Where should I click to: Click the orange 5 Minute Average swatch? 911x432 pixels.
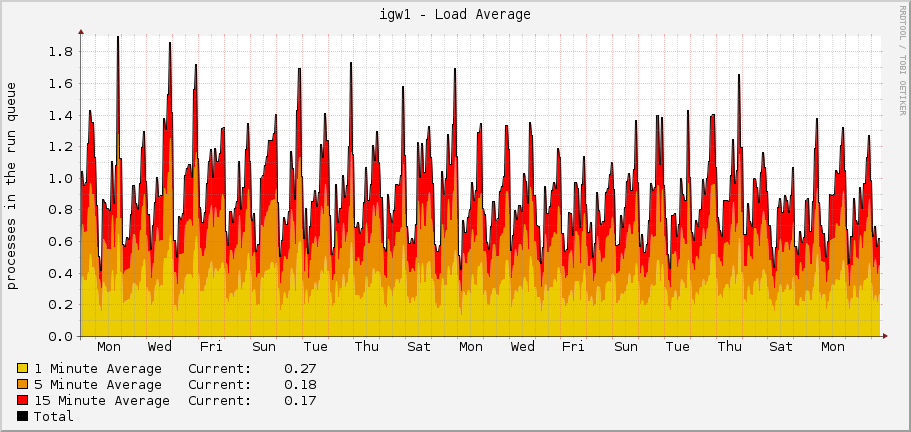23,384
